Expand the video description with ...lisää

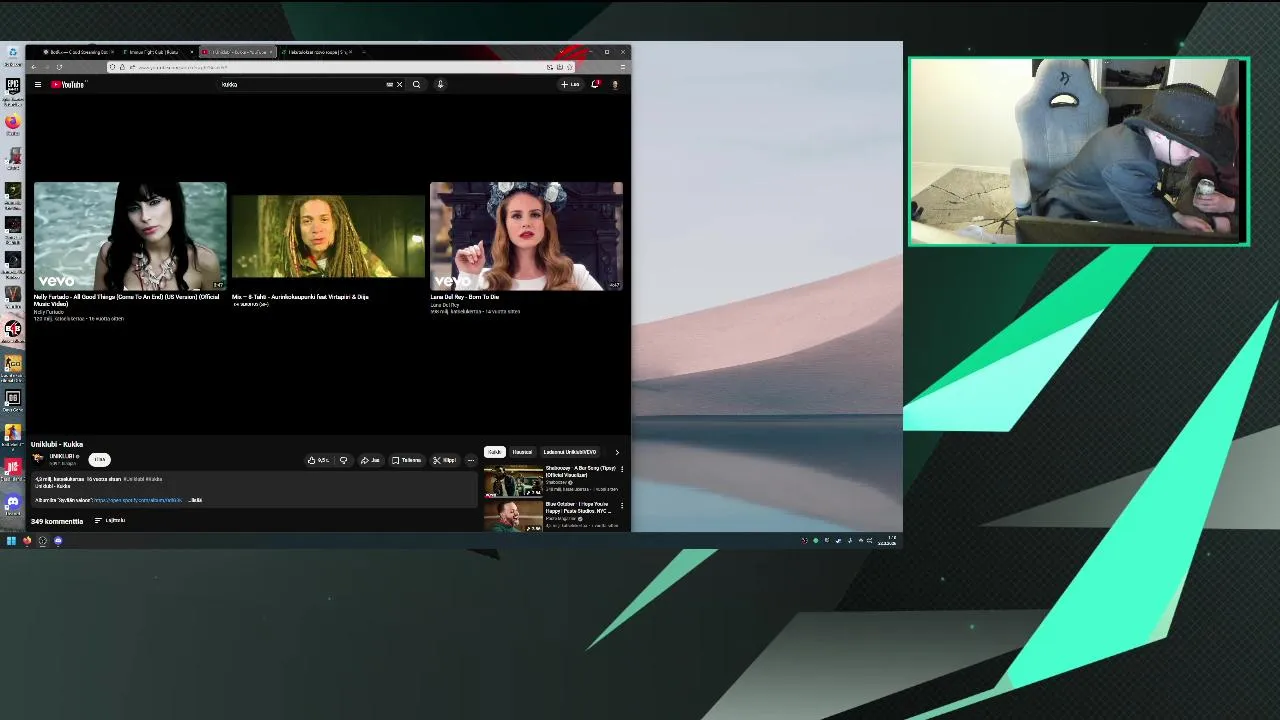pos(195,500)
